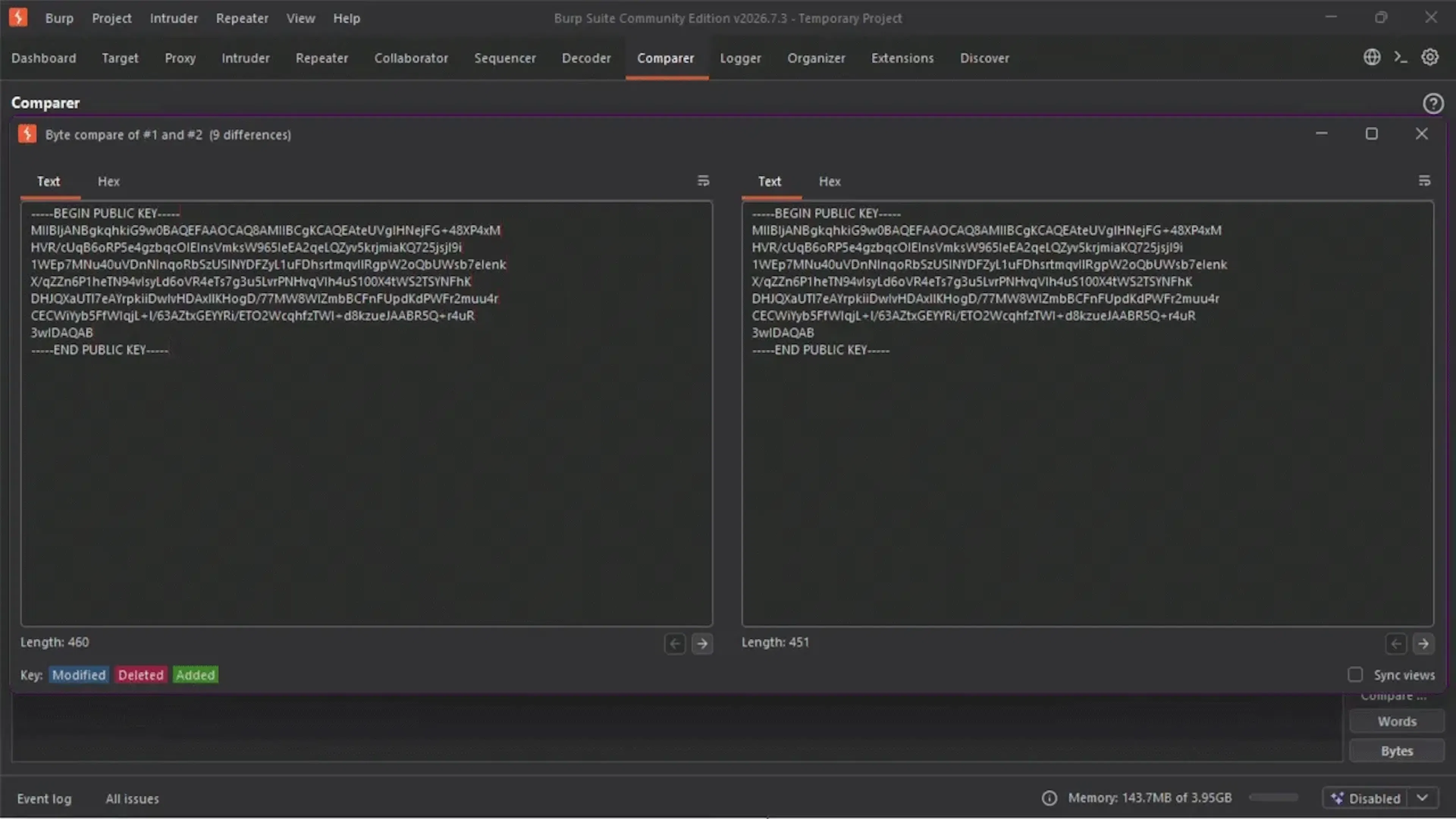The width and height of the screenshot is (1456, 819).
Task: Click the 3wIDAQAB line in left pane
Action: pyautogui.click(x=61, y=333)
